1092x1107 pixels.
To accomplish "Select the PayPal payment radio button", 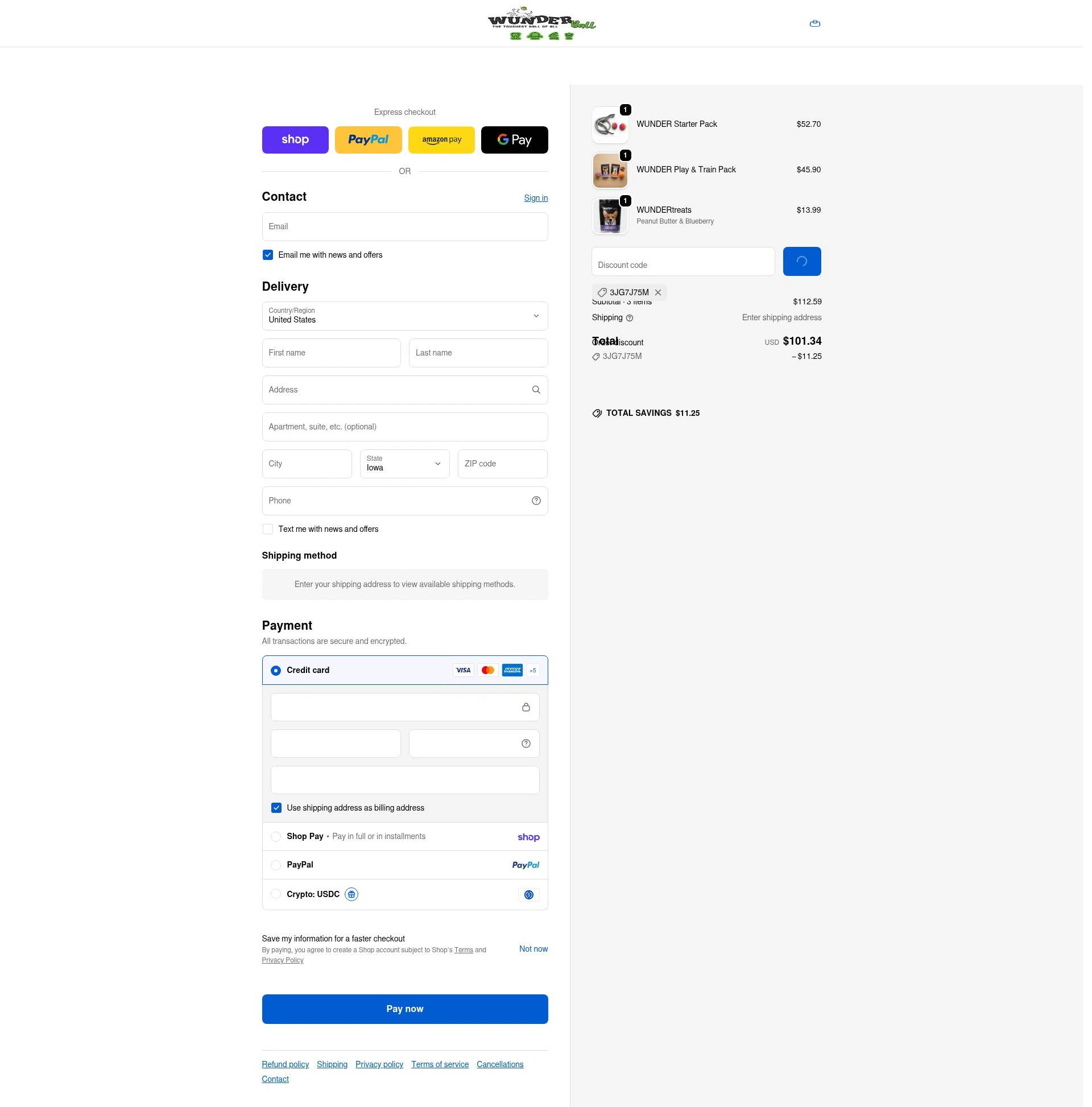I will point(276,865).
